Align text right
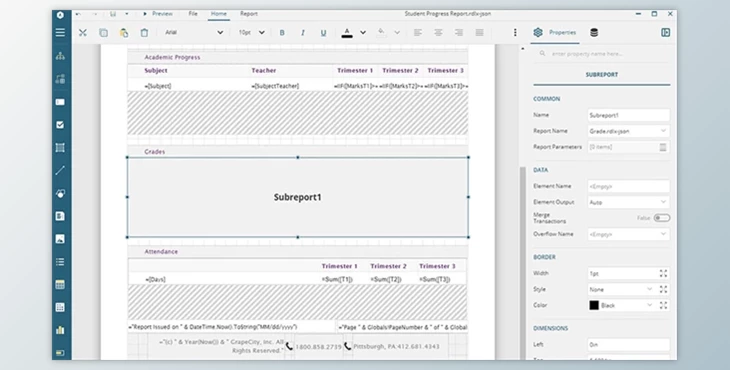The image size is (730, 370). 459,33
